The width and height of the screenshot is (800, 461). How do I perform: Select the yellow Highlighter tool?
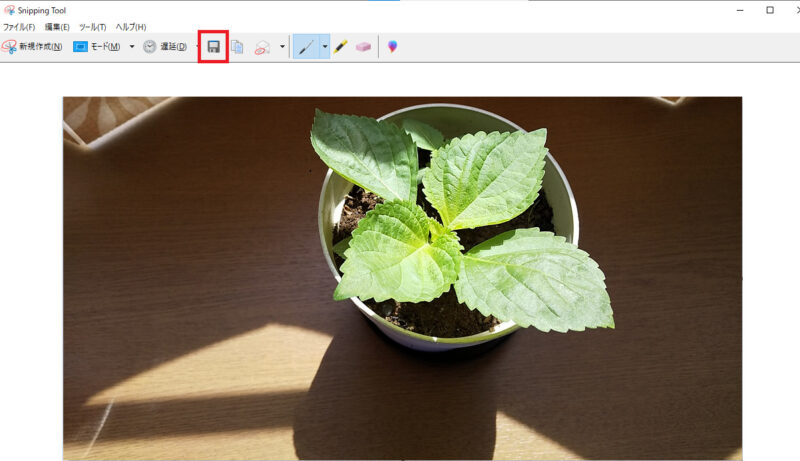point(341,47)
